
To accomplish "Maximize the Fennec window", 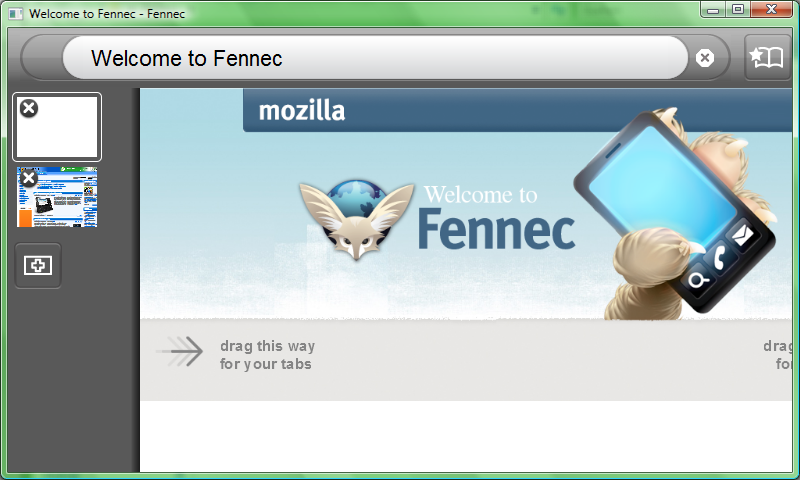I will coord(738,9).
